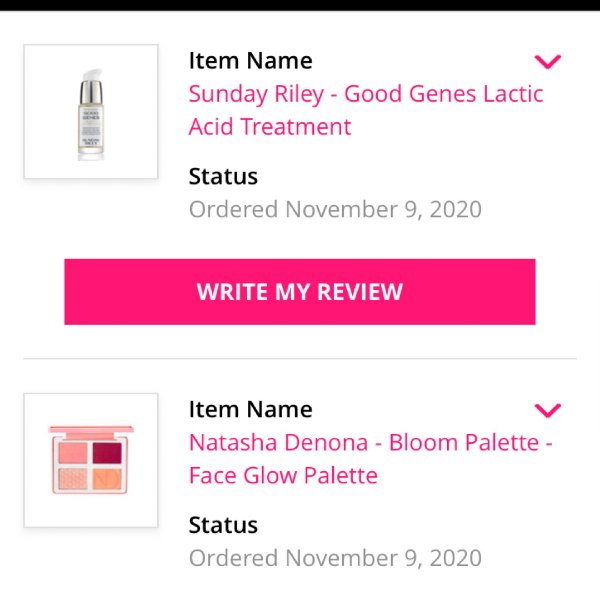Collapse the Sunday Riley item chevron
This screenshot has height=600, width=600.
pyautogui.click(x=548, y=62)
